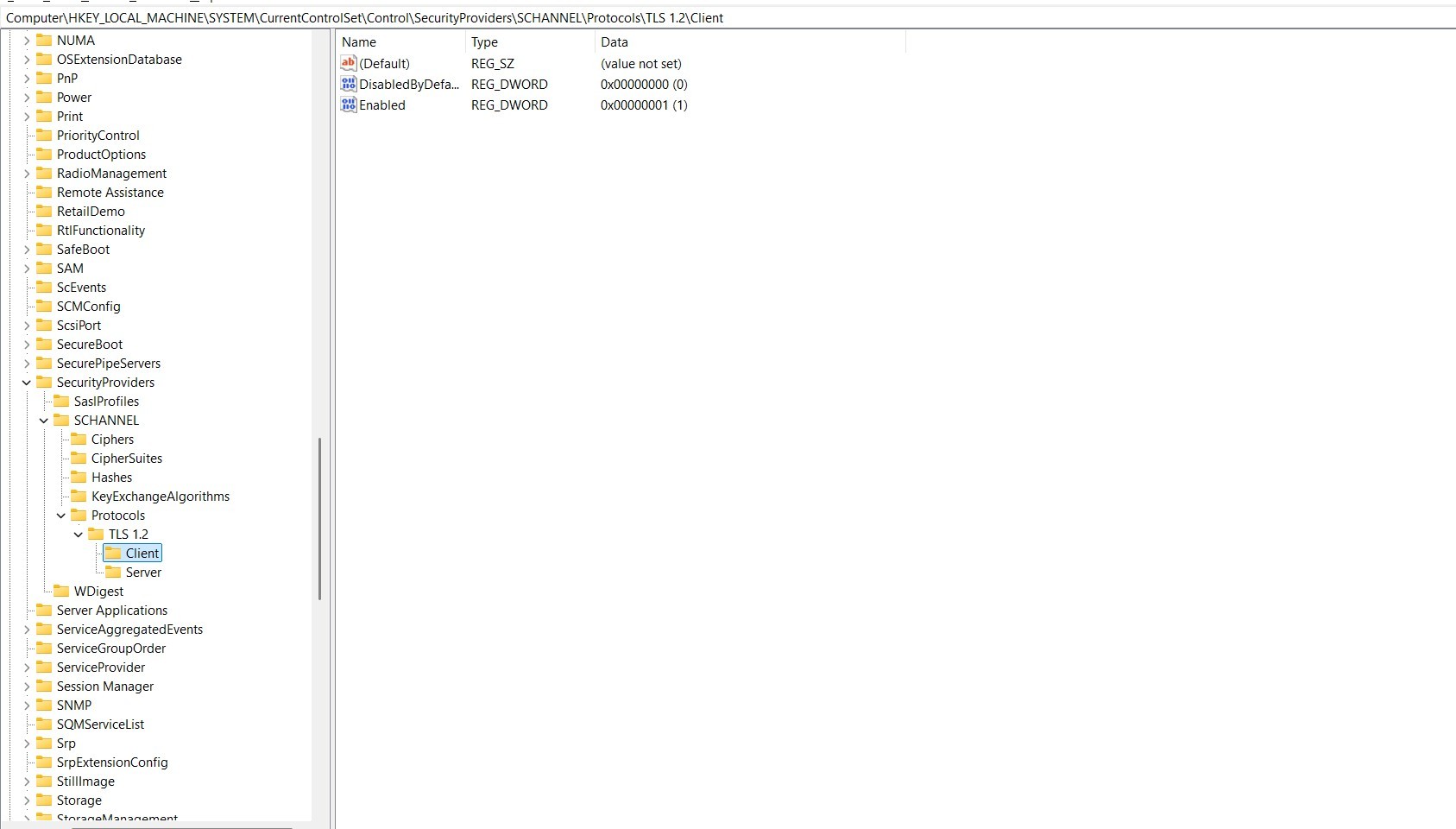The image size is (1456, 829).
Task: Click the KeyExchangeAlgorithms folder icon
Action: pos(79,496)
